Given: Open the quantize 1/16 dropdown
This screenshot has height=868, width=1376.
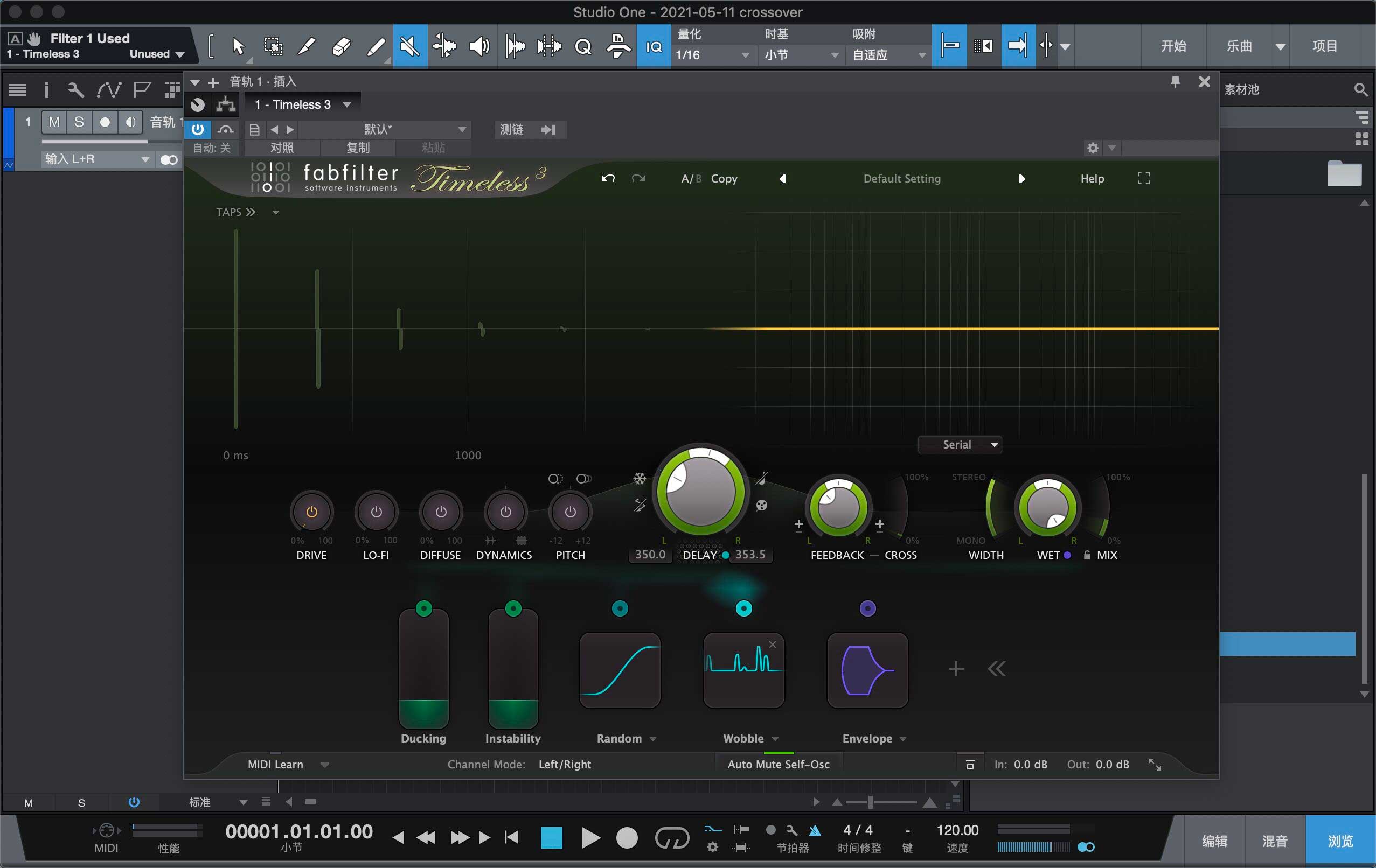Looking at the screenshot, I should [712, 55].
